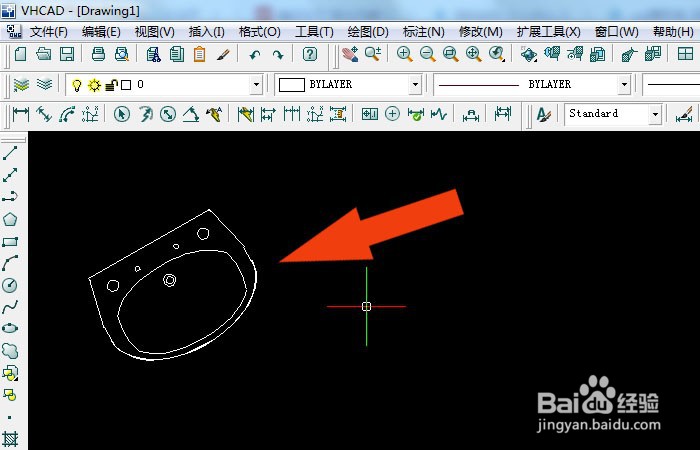Click the BYLAYER color preview box

pyautogui.click(x=292, y=85)
